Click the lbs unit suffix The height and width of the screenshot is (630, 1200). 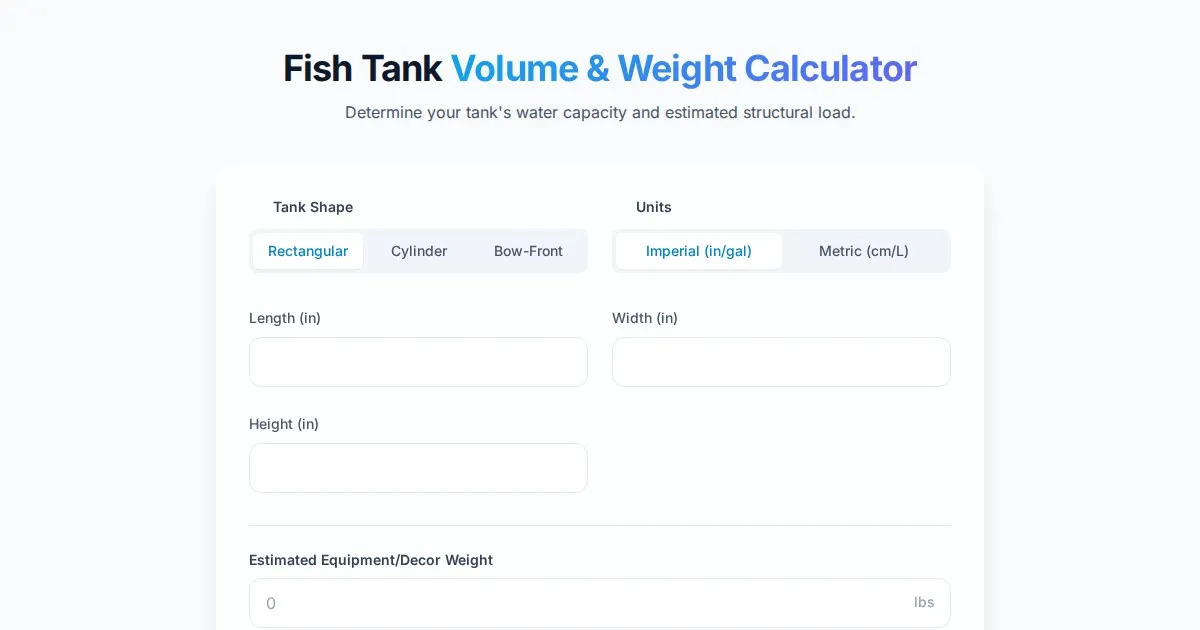tap(924, 602)
